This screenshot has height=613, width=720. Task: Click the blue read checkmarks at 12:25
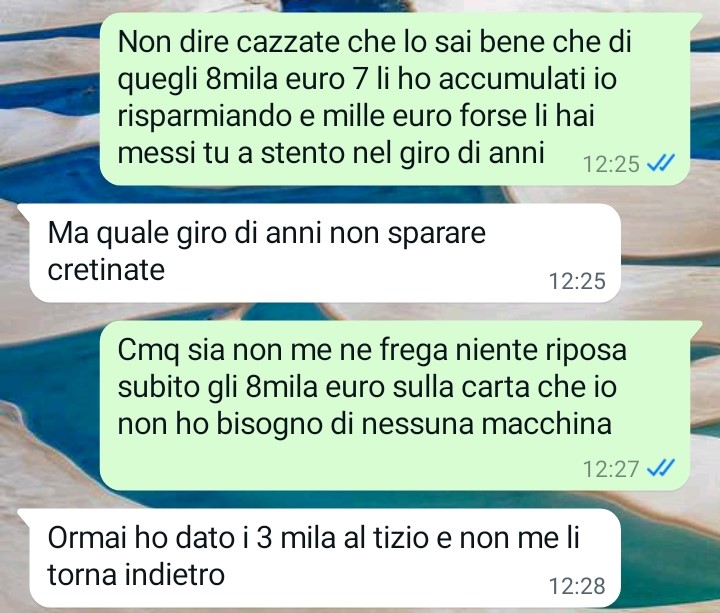click(x=661, y=163)
